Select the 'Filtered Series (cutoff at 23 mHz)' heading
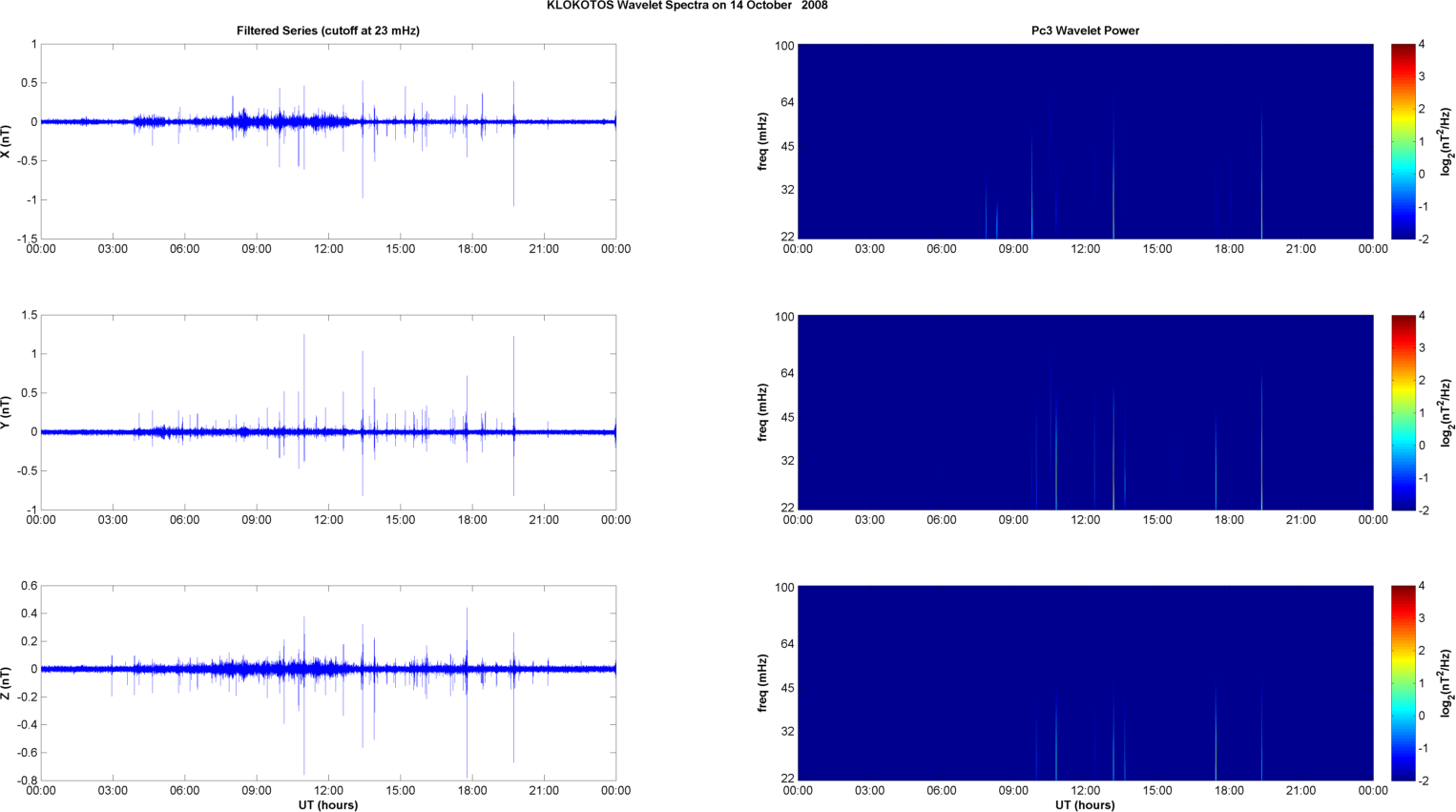The width and height of the screenshot is (1456, 812). pos(328,31)
